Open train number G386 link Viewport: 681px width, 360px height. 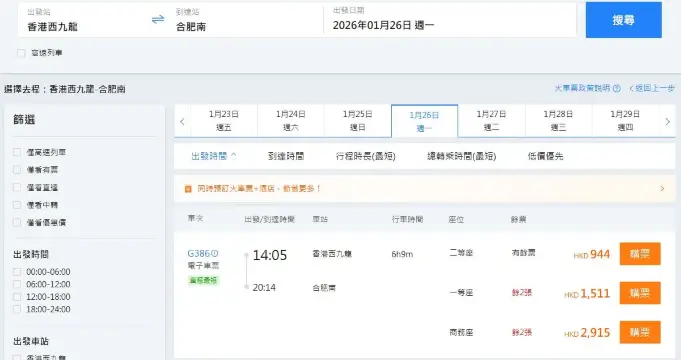[x=198, y=253]
